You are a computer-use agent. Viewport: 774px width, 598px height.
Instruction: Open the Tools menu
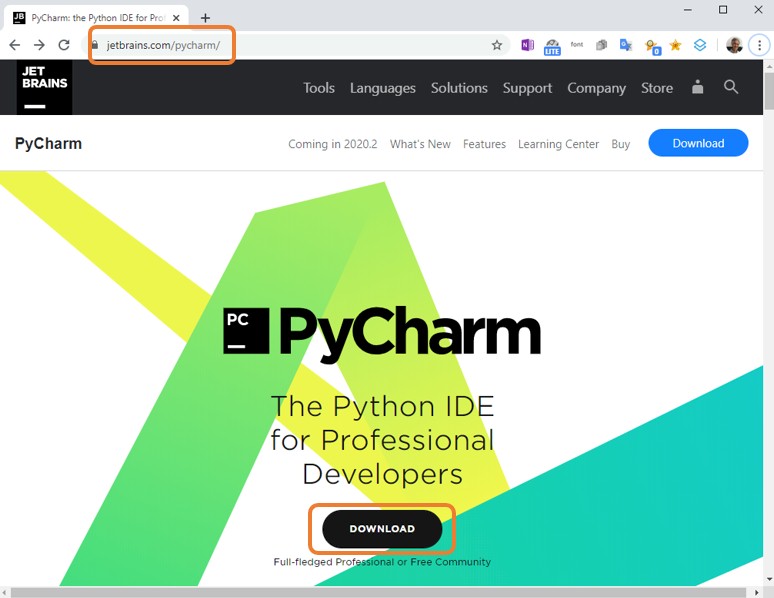pos(319,88)
